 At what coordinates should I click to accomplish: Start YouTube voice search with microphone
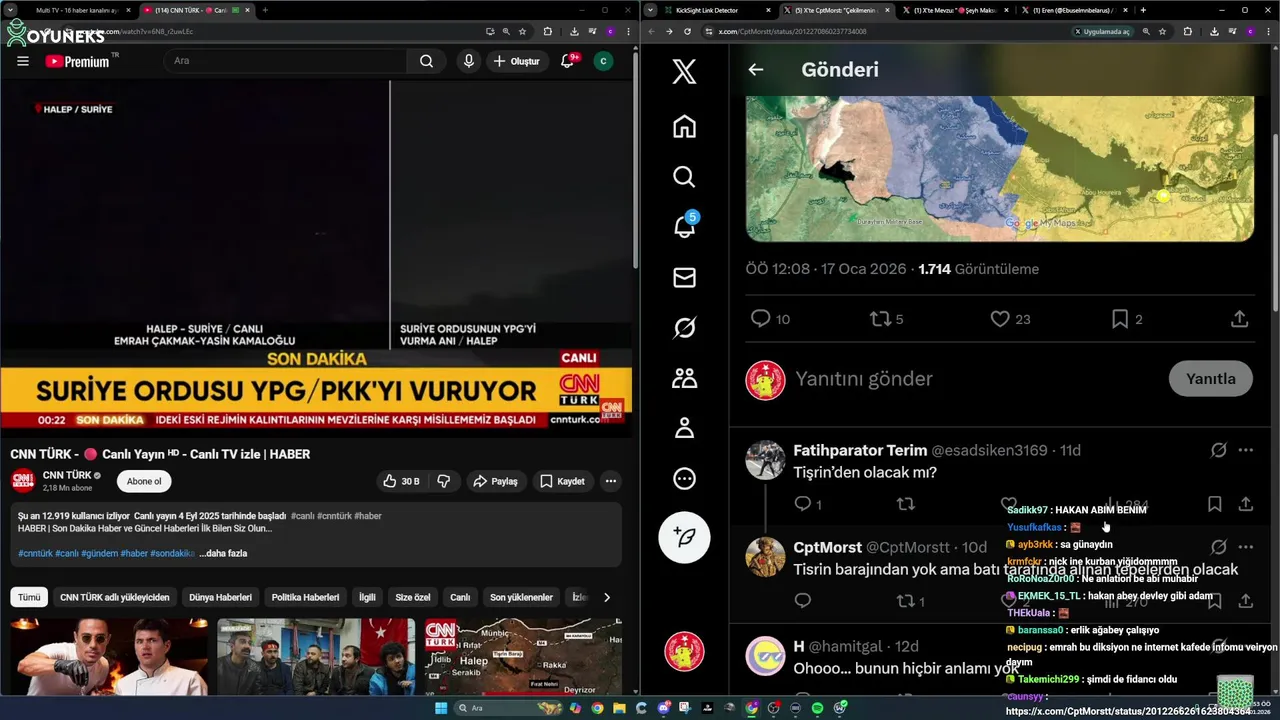pos(468,61)
